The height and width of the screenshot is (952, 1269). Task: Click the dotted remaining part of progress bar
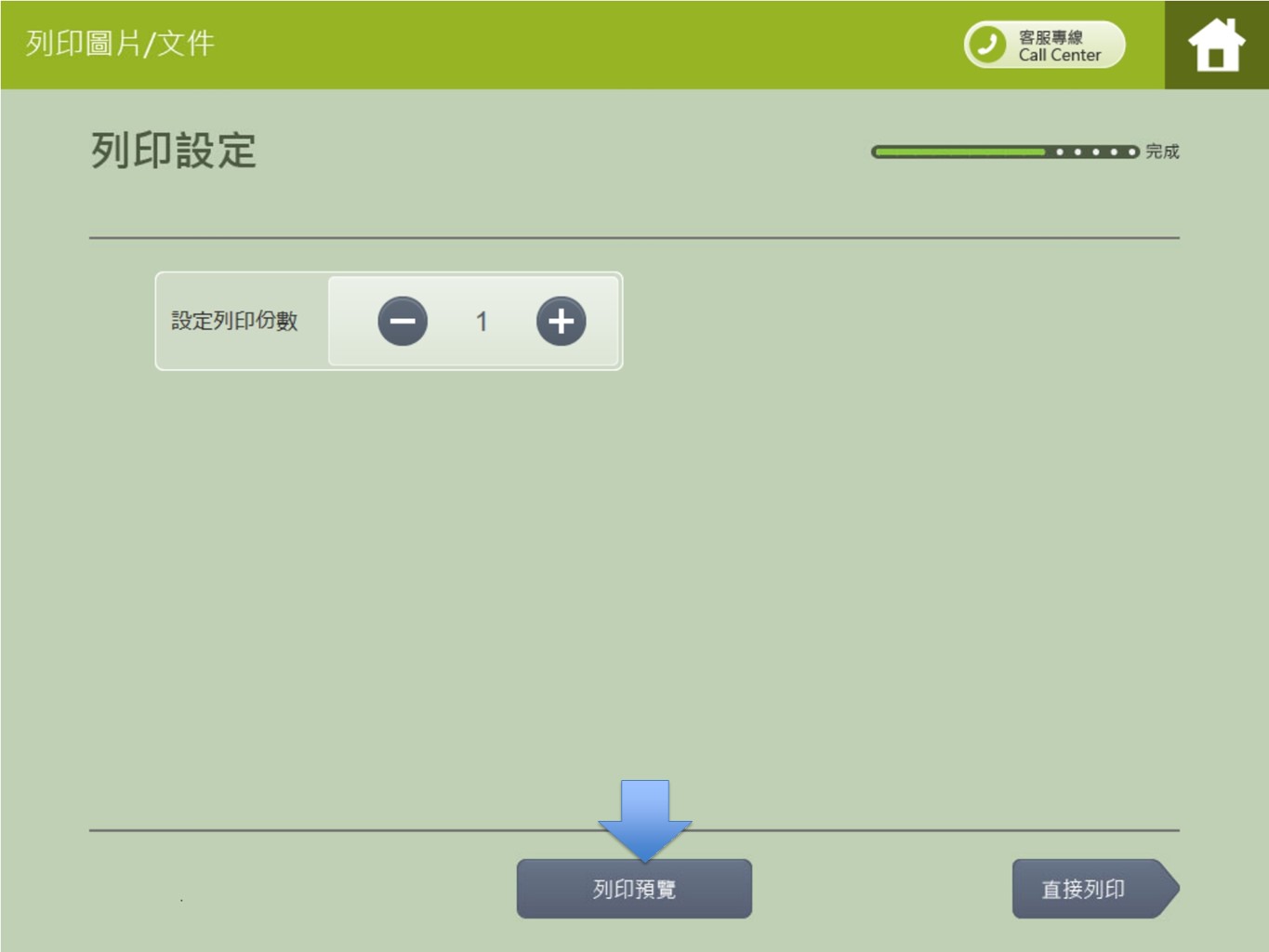click(x=1094, y=152)
